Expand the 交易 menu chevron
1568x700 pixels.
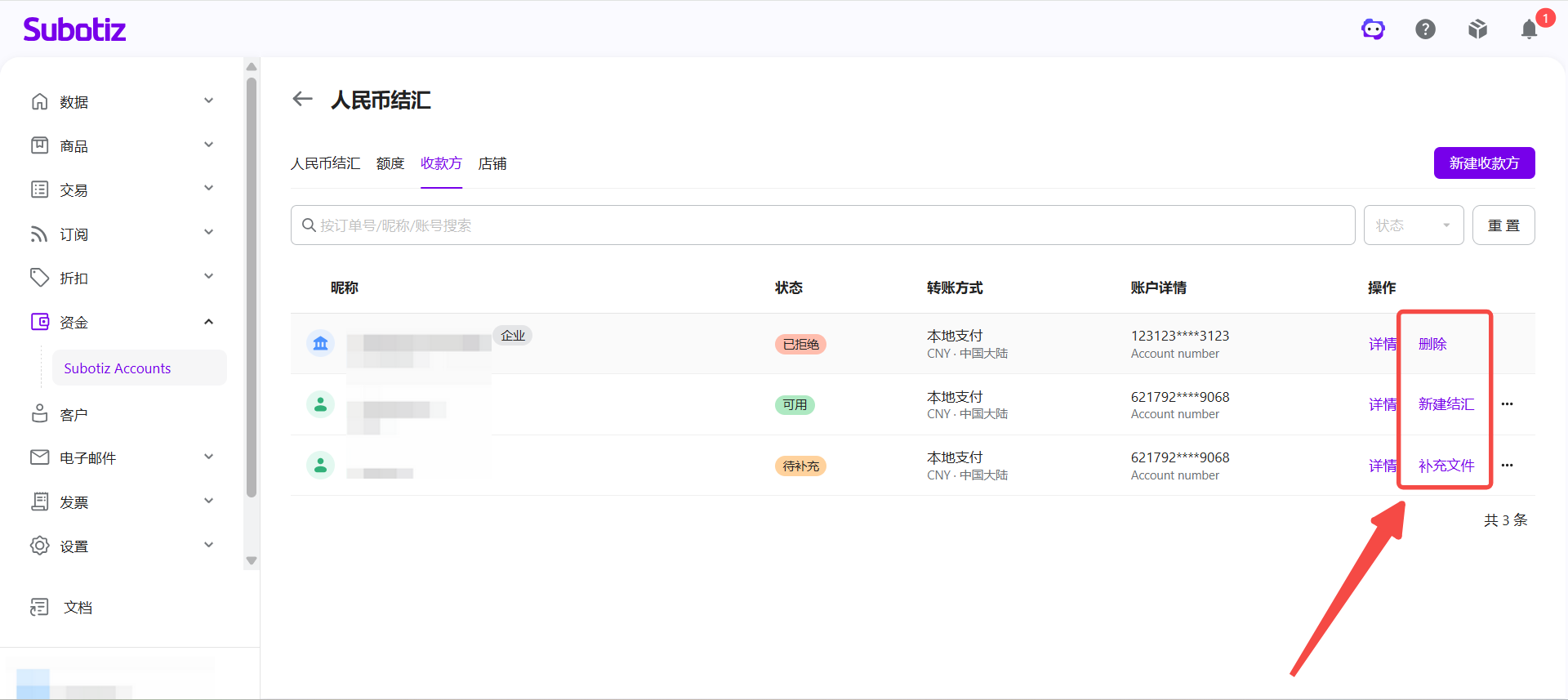coord(208,188)
